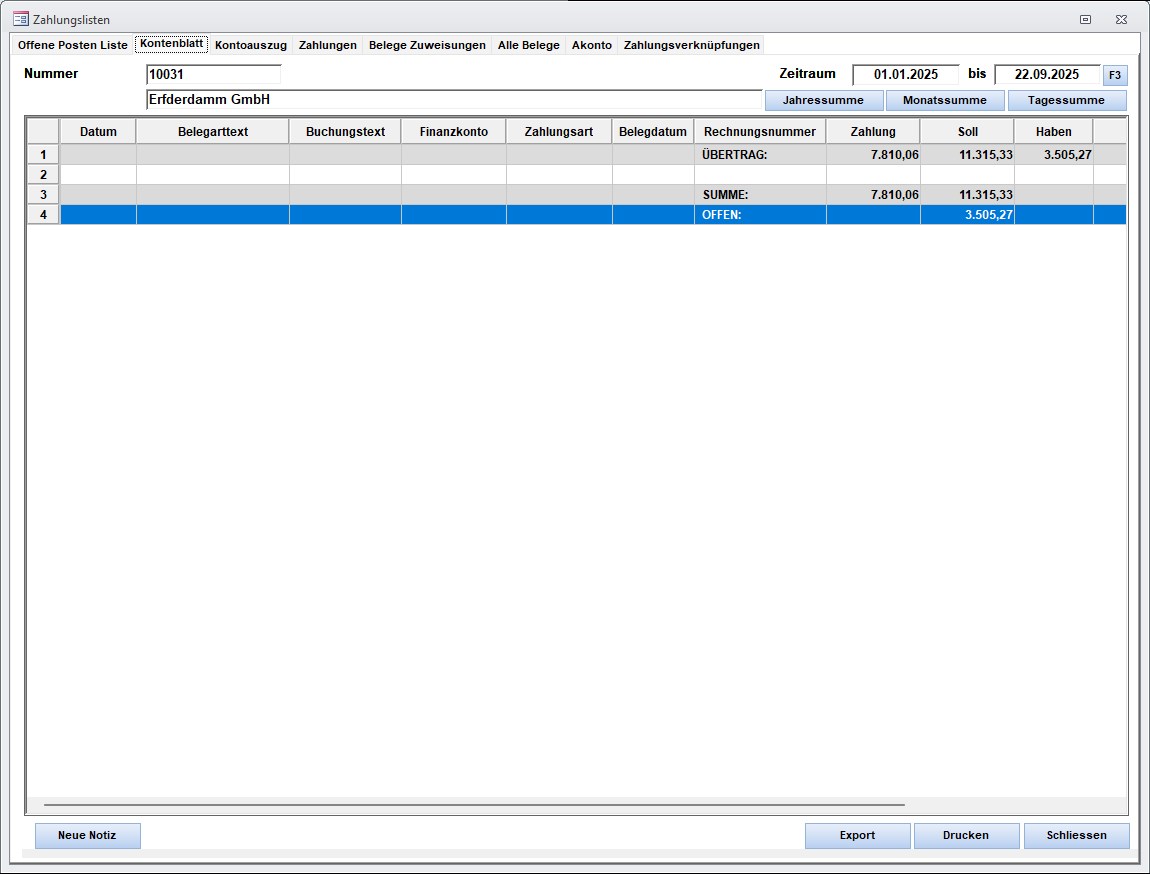Open the Zahlungsverknüpfungen tab
The image size is (1150, 874).
[691, 45]
